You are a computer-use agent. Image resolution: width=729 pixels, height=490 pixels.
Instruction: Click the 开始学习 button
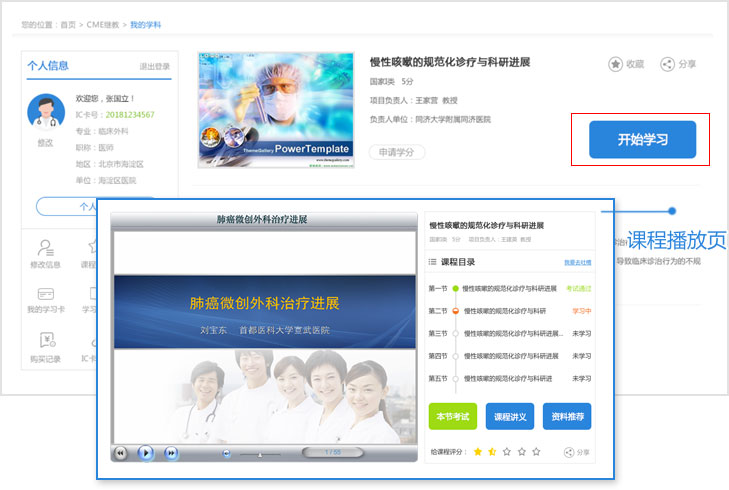643,139
